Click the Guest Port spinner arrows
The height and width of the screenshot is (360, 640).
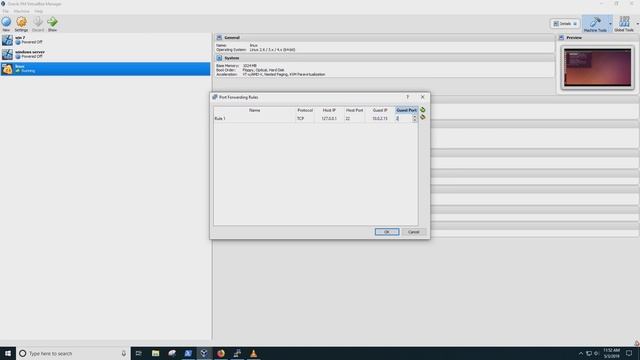pos(414,118)
